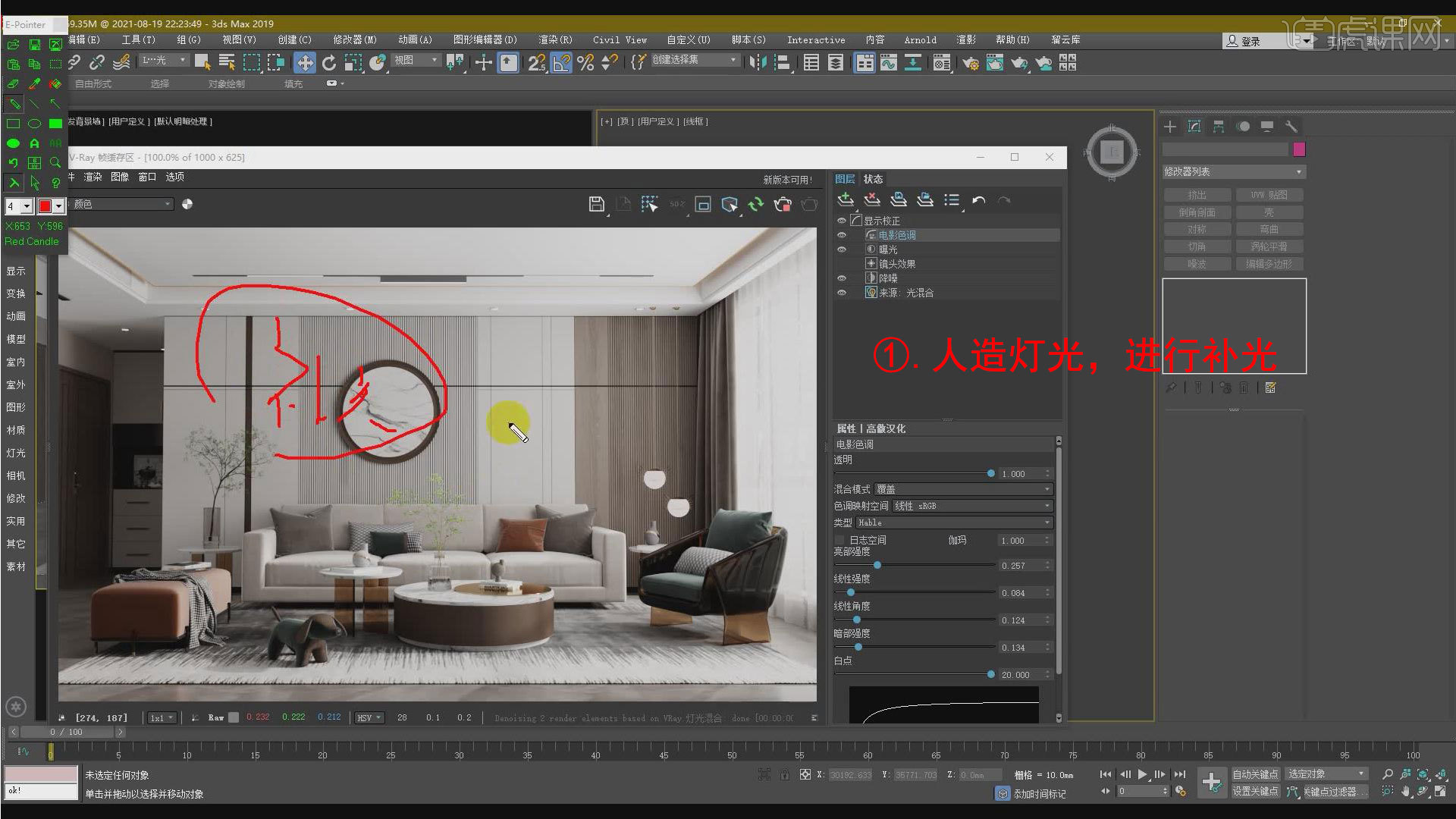
Task: Open the 类型 Hable dropdown
Action: tap(954, 522)
